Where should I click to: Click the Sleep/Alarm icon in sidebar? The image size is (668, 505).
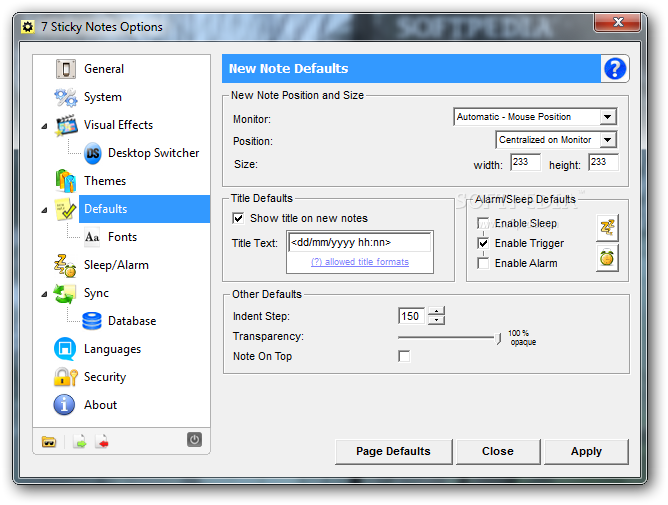click(x=65, y=265)
